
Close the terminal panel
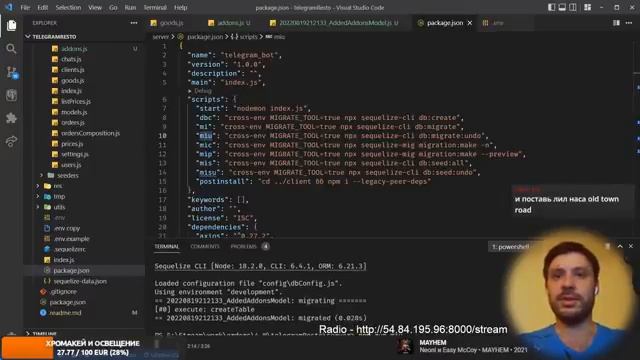coord(631,246)
